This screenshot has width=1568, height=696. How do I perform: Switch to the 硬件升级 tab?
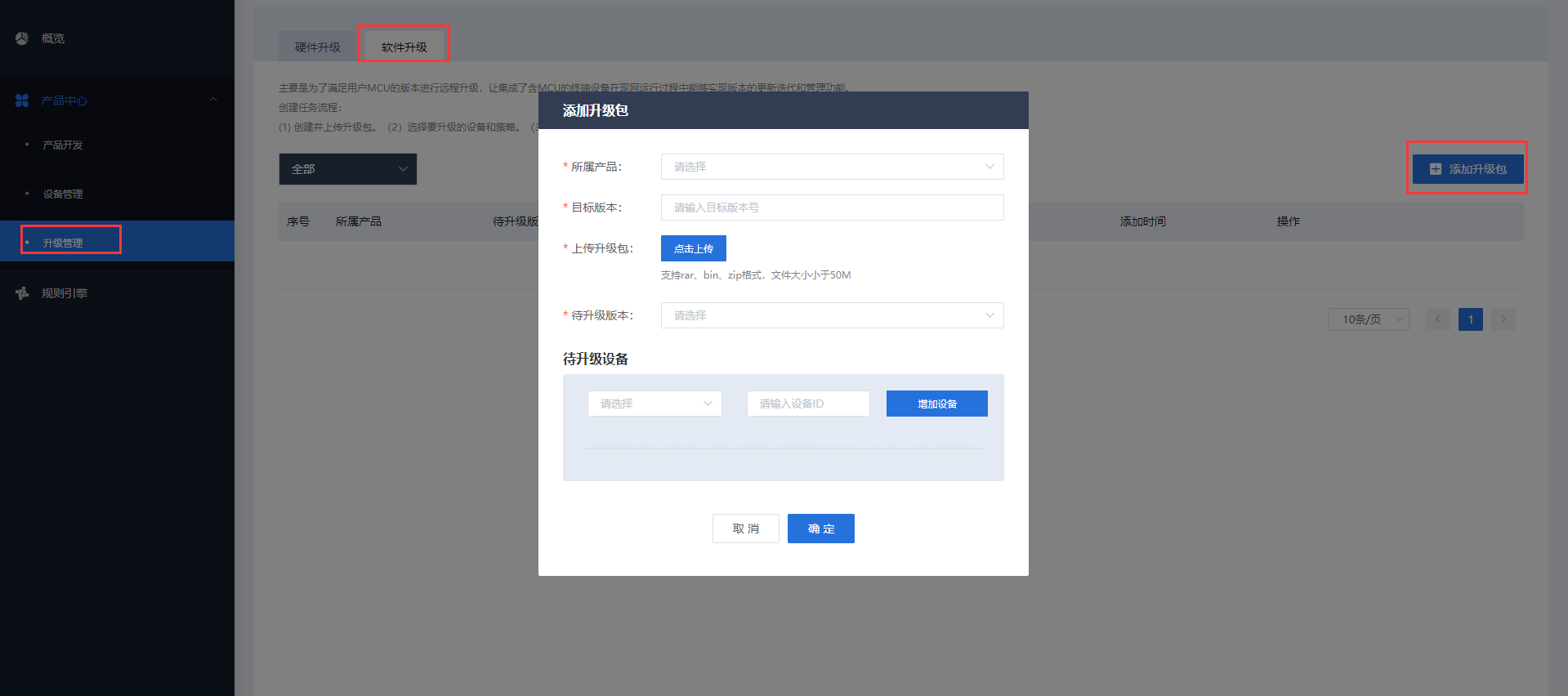click(318, 47)
